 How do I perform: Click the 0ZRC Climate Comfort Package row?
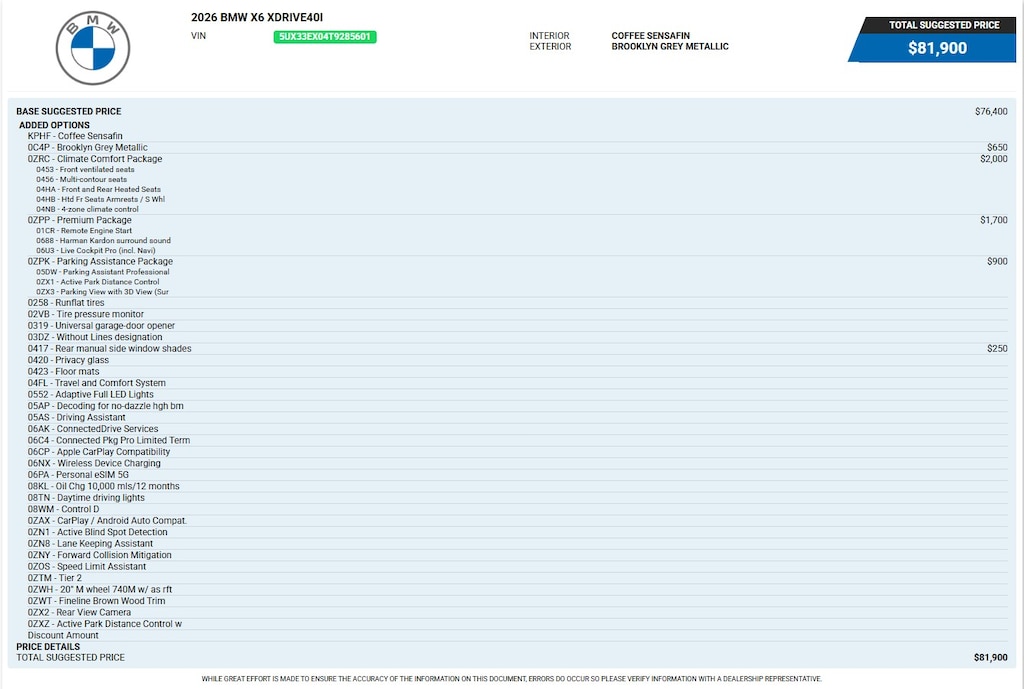tap(517, 159)
